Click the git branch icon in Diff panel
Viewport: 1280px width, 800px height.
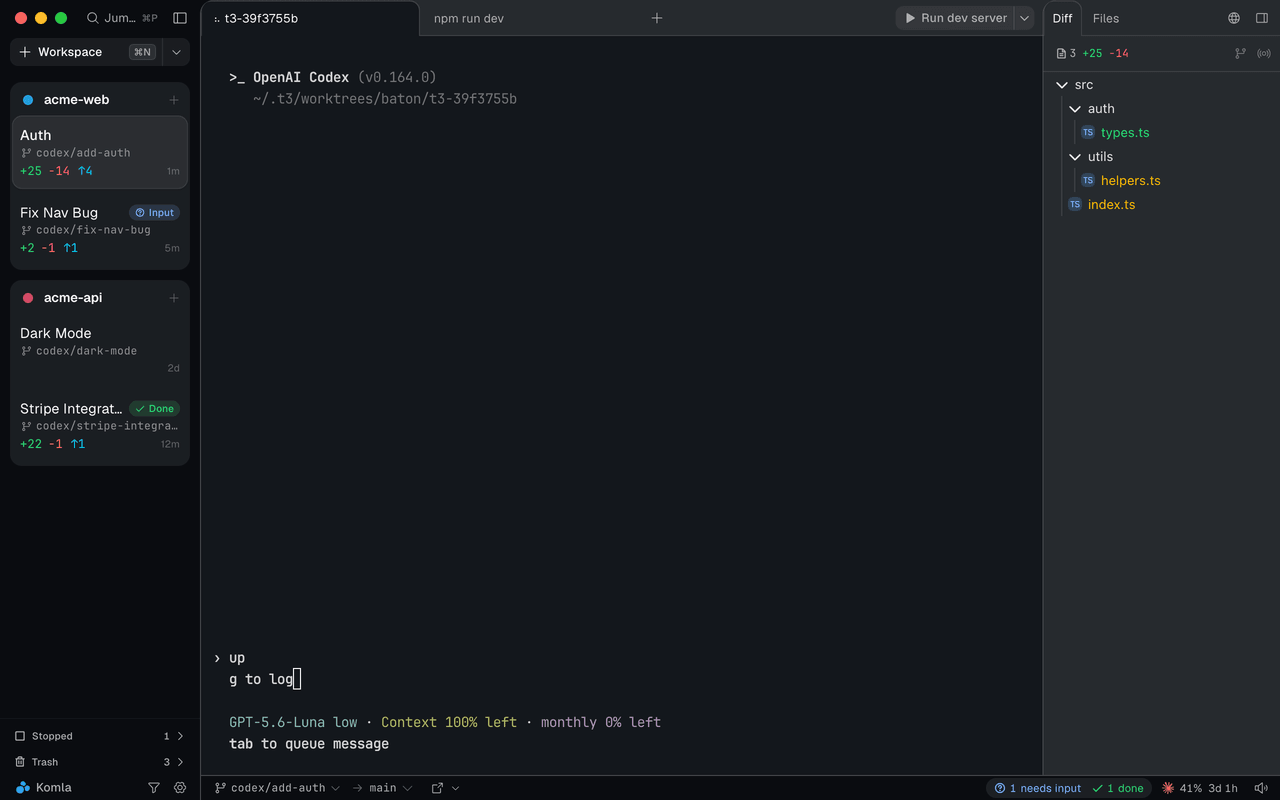(x=1240, y=53)
